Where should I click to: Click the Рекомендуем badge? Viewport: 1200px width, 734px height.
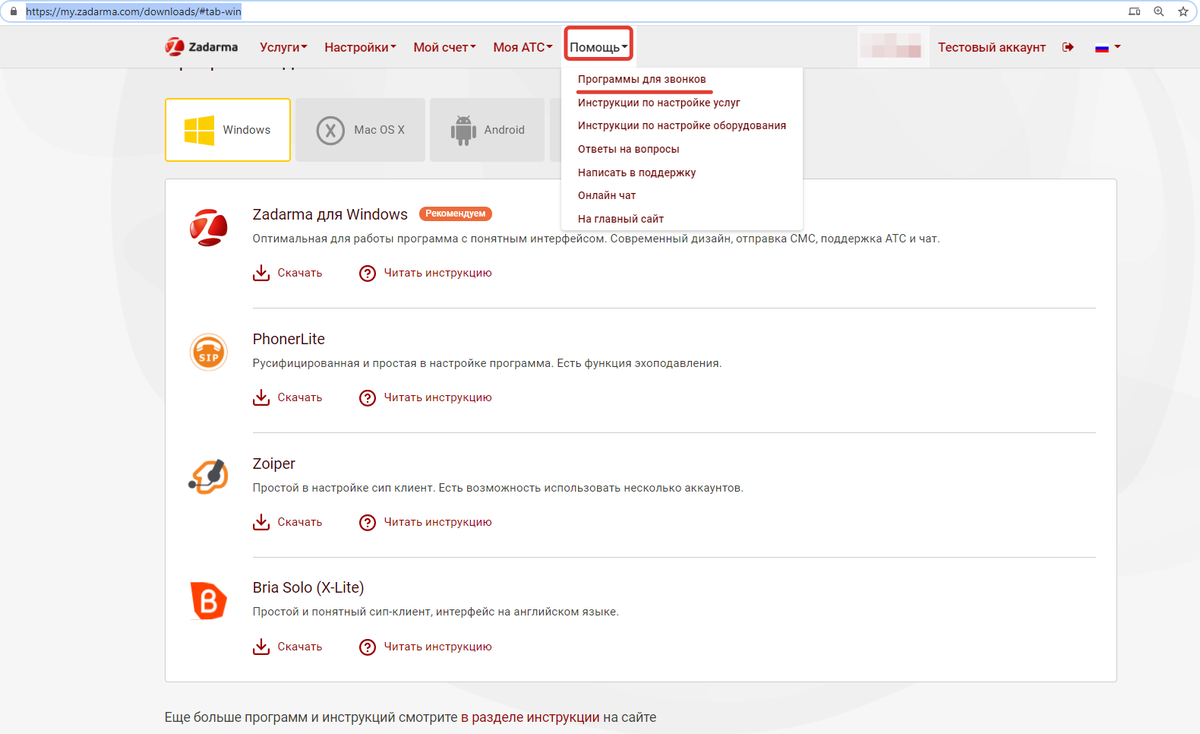tap(456, 214)
